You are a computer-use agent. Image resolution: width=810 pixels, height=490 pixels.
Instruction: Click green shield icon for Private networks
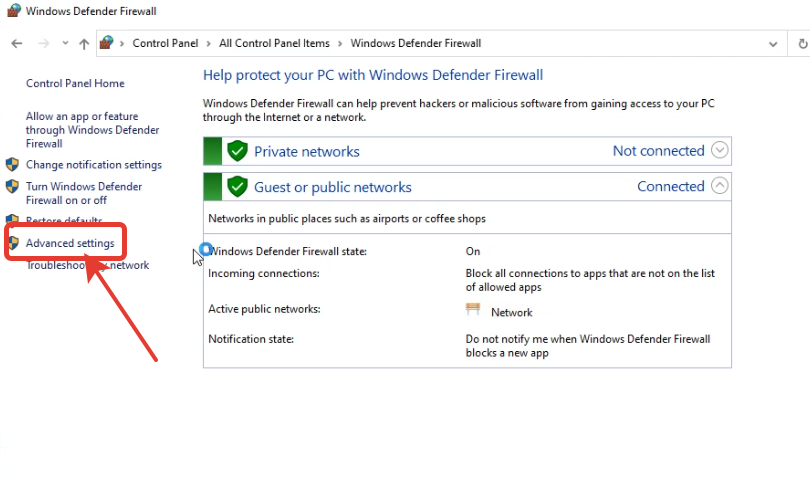(x=238, y=151)
